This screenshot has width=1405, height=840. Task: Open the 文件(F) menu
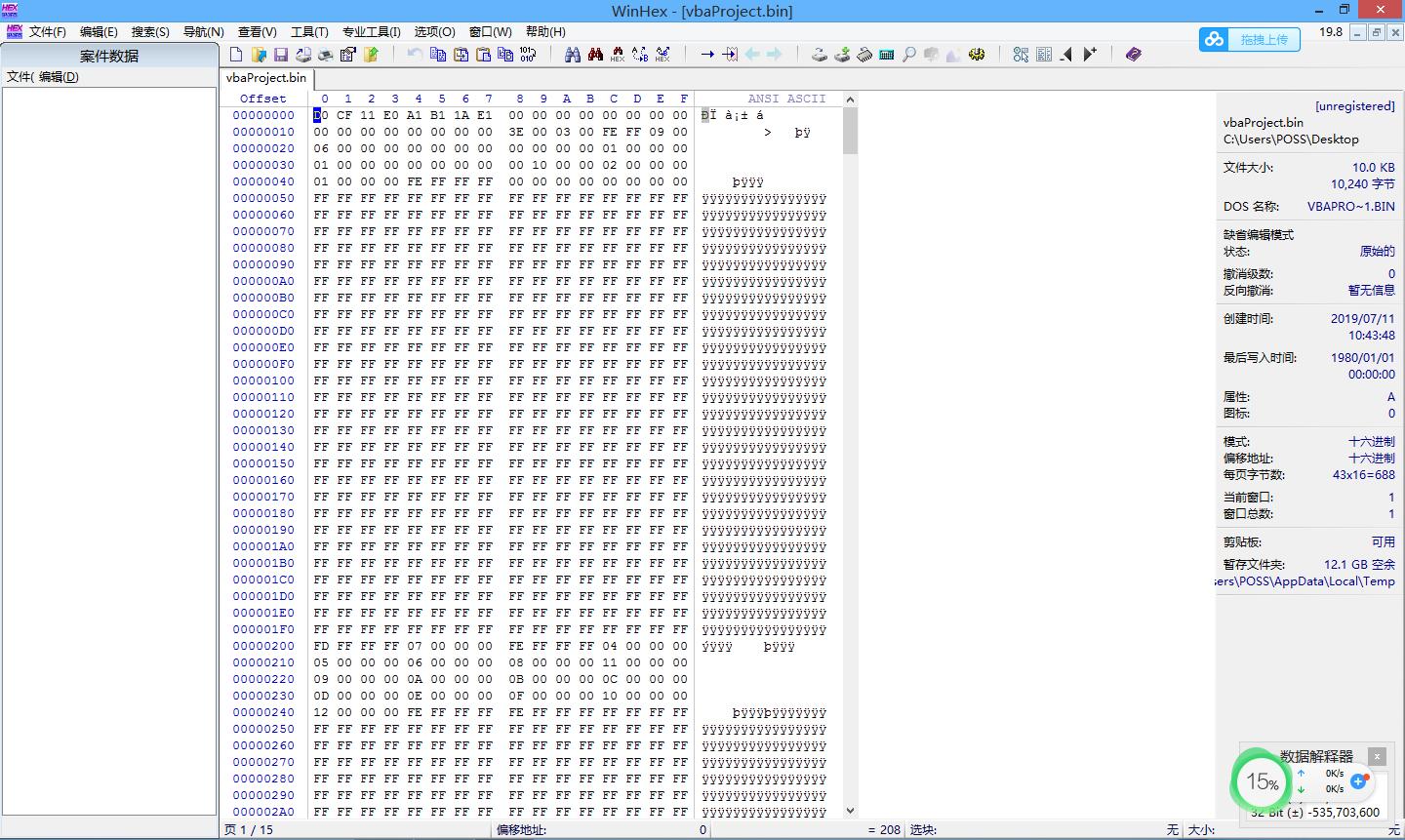(48, 32)
